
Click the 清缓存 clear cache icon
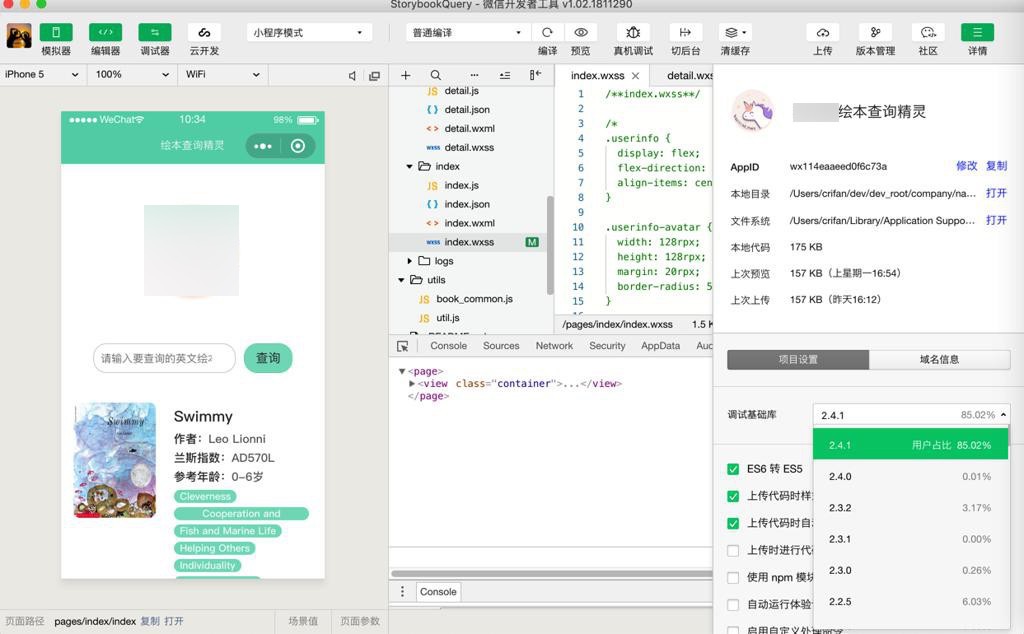pyautogui.click(x=735, y=32)
